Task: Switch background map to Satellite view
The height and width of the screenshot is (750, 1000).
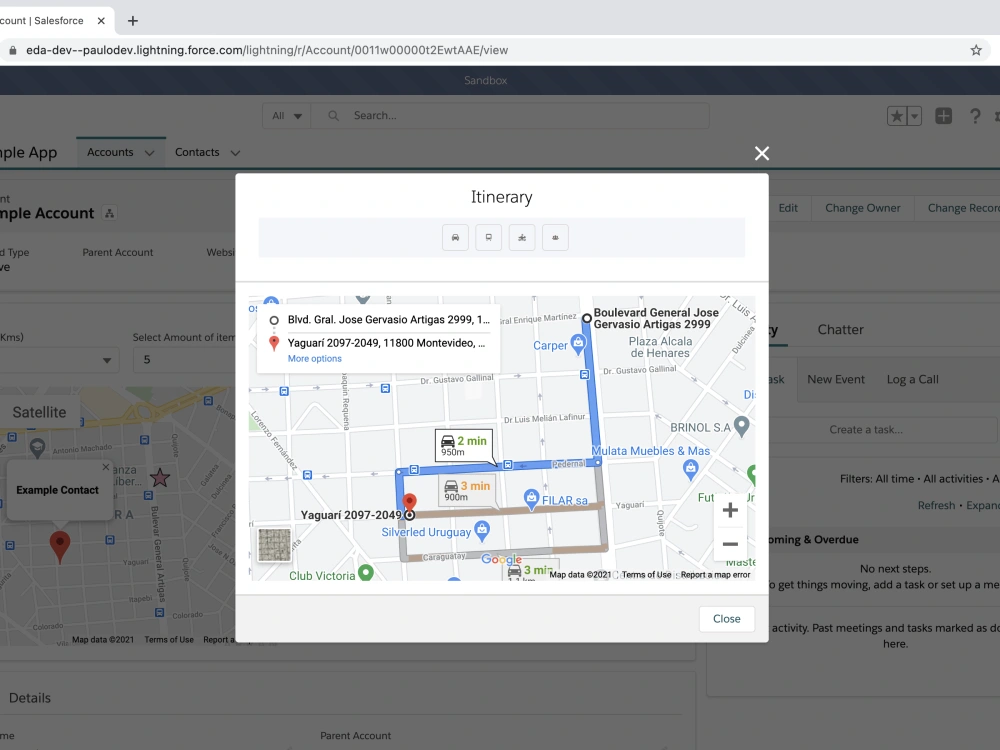Action: tap(40, 412)
